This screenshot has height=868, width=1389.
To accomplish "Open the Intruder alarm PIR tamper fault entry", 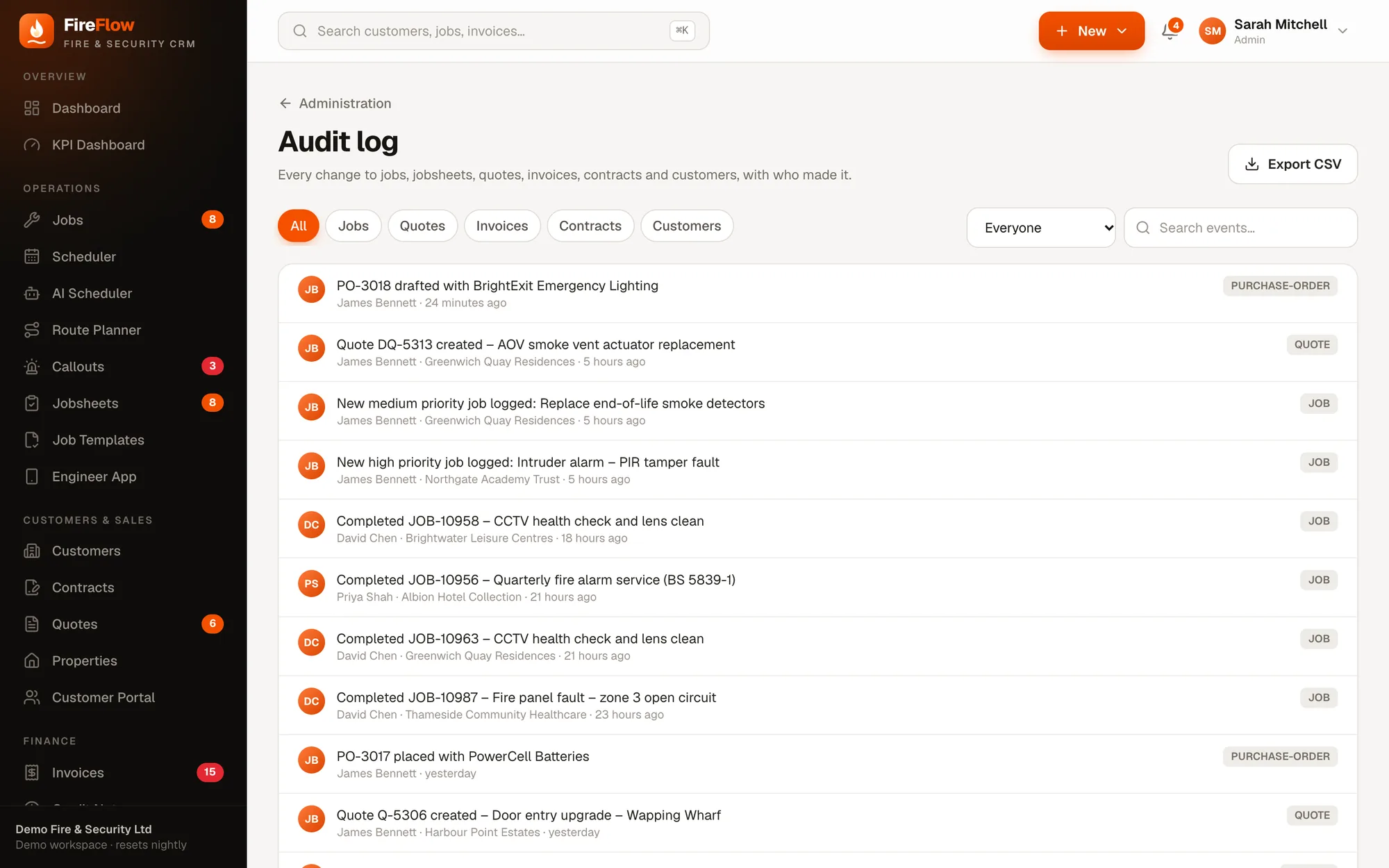I will pos(817,470).
